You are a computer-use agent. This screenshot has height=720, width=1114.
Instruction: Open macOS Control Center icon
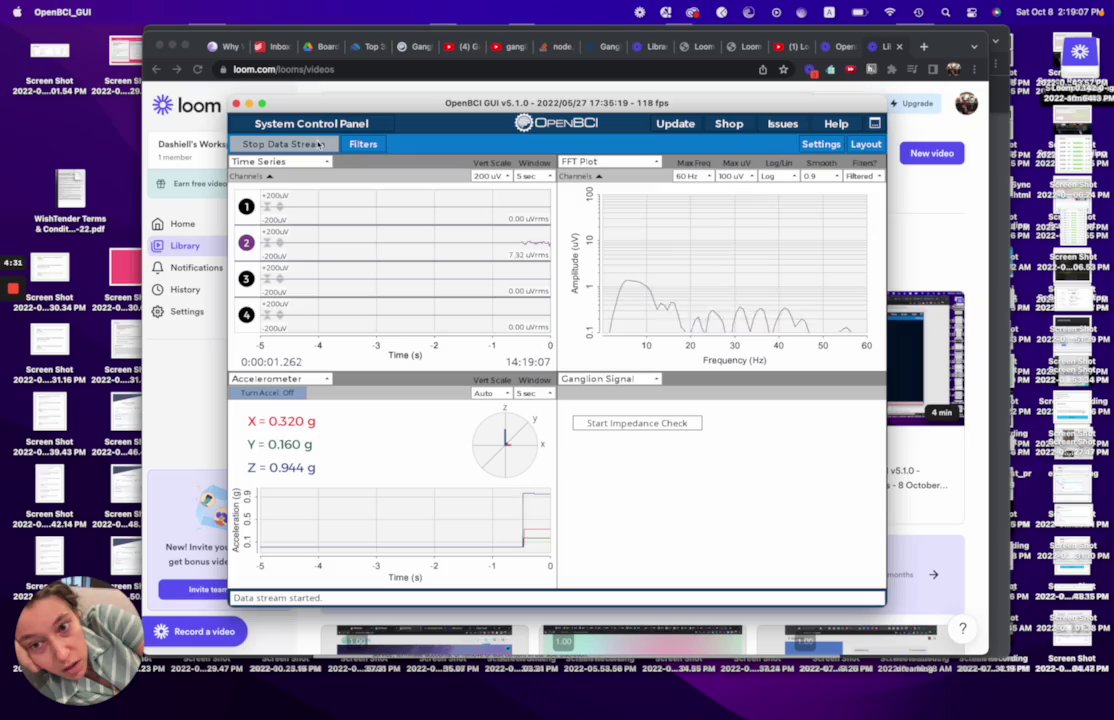pos(972,12)
